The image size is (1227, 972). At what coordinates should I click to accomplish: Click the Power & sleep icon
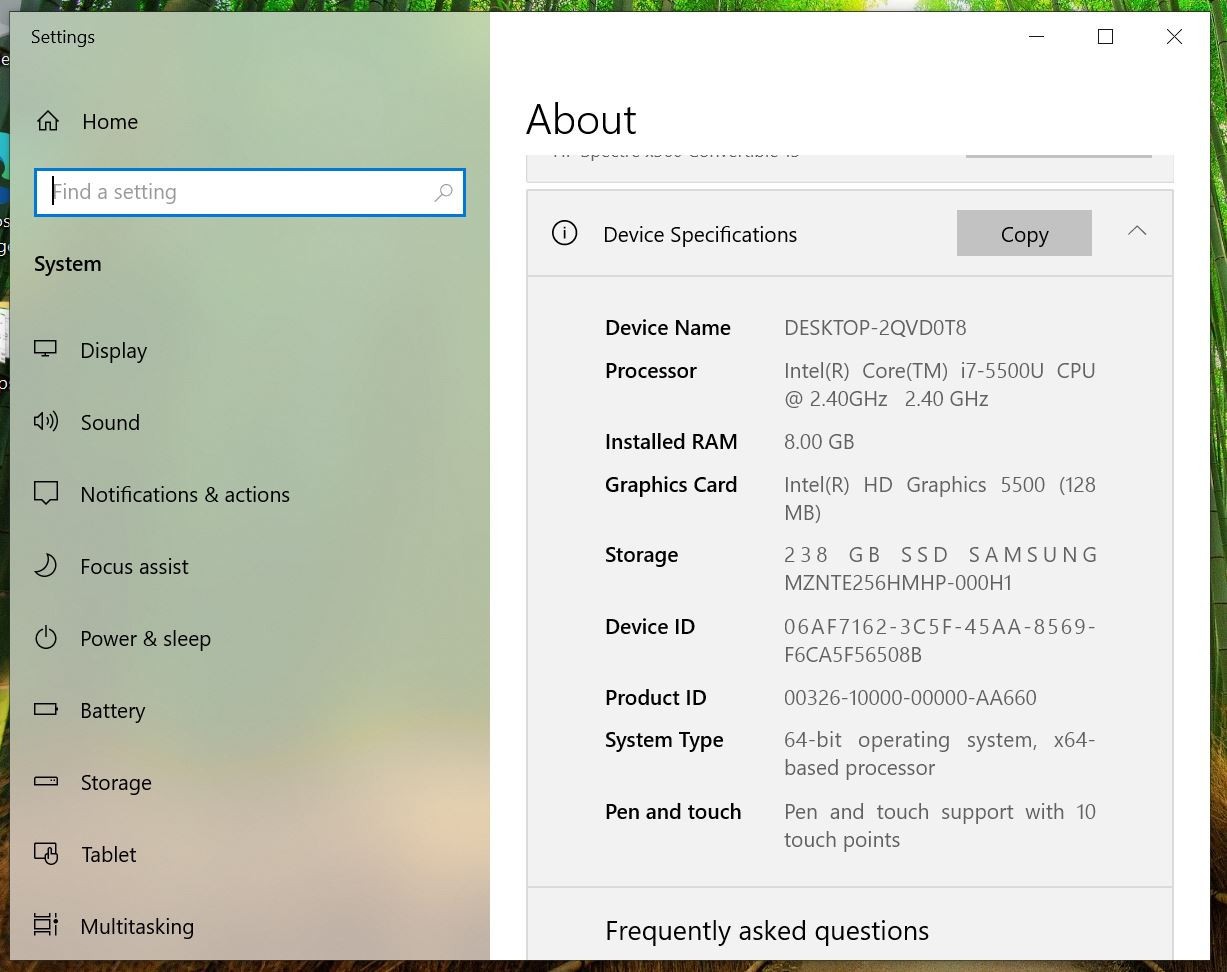pos(46,637)
